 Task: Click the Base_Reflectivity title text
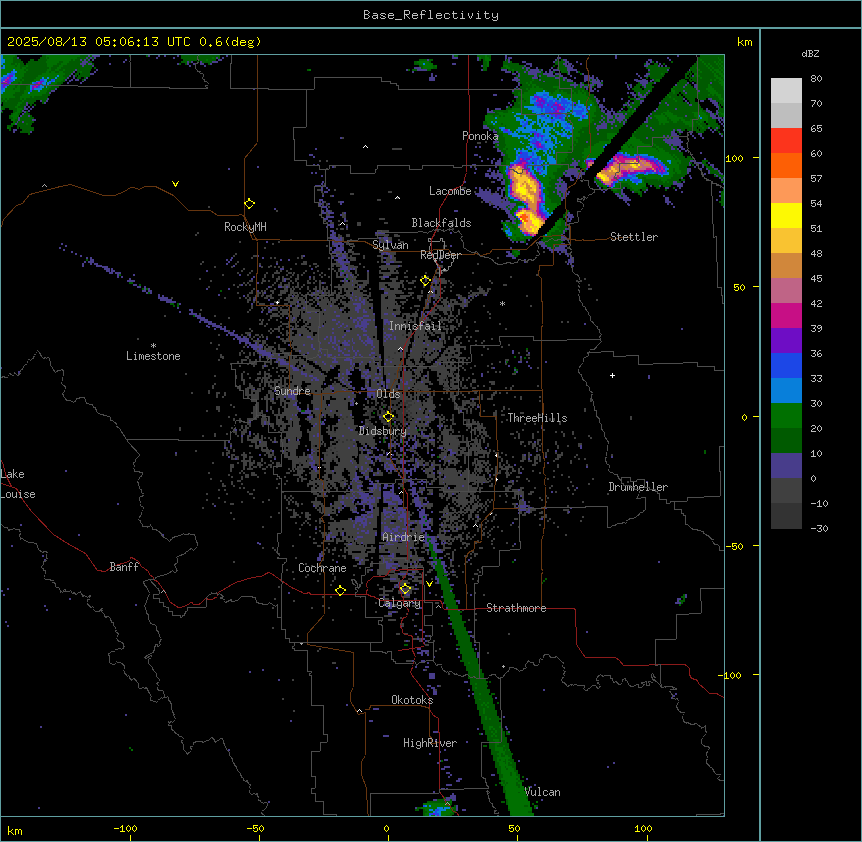coord(430,15)
